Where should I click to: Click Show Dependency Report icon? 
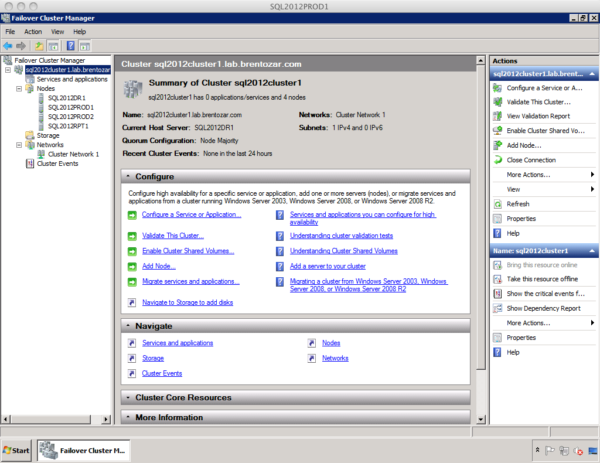pyautogui.click(x=497, y=308)
